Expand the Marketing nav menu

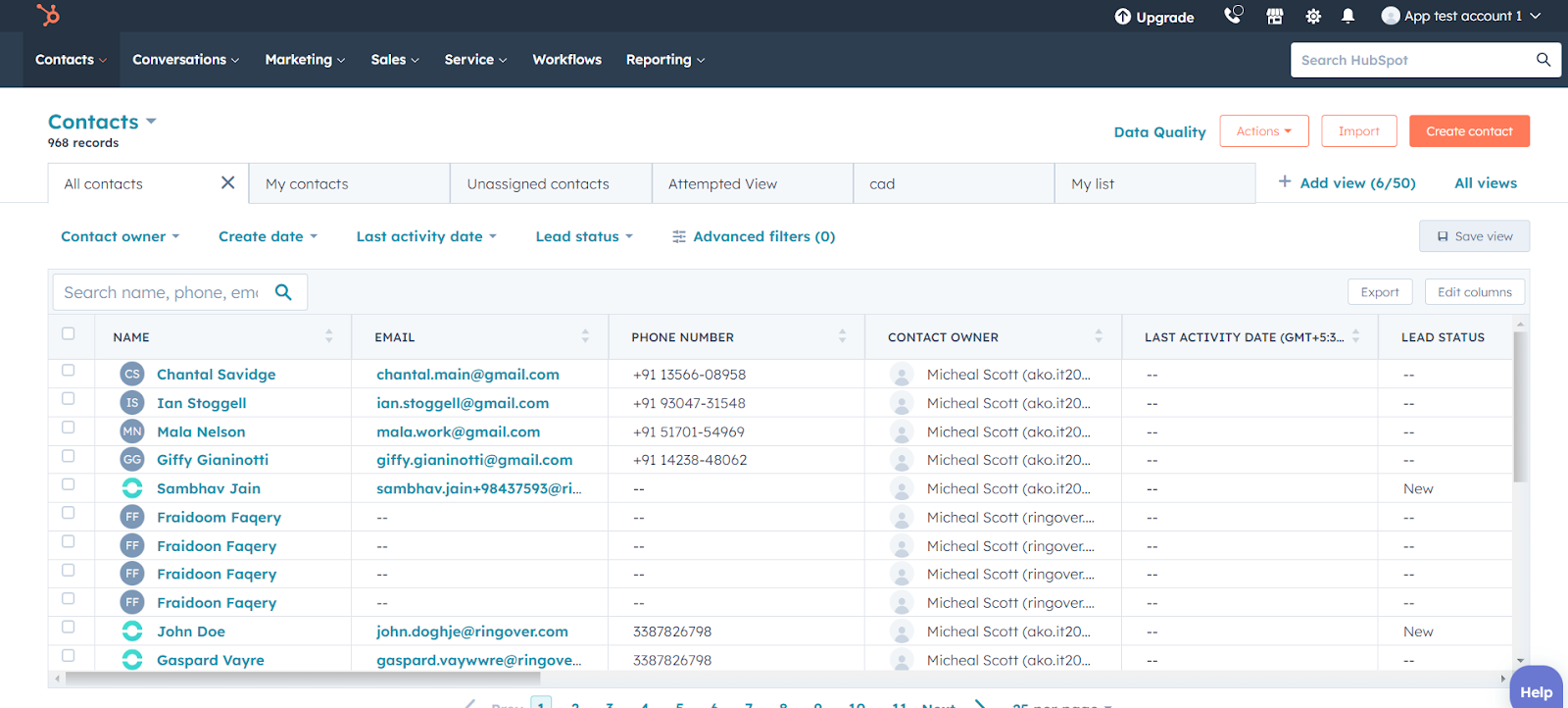(x=305, y=60)
